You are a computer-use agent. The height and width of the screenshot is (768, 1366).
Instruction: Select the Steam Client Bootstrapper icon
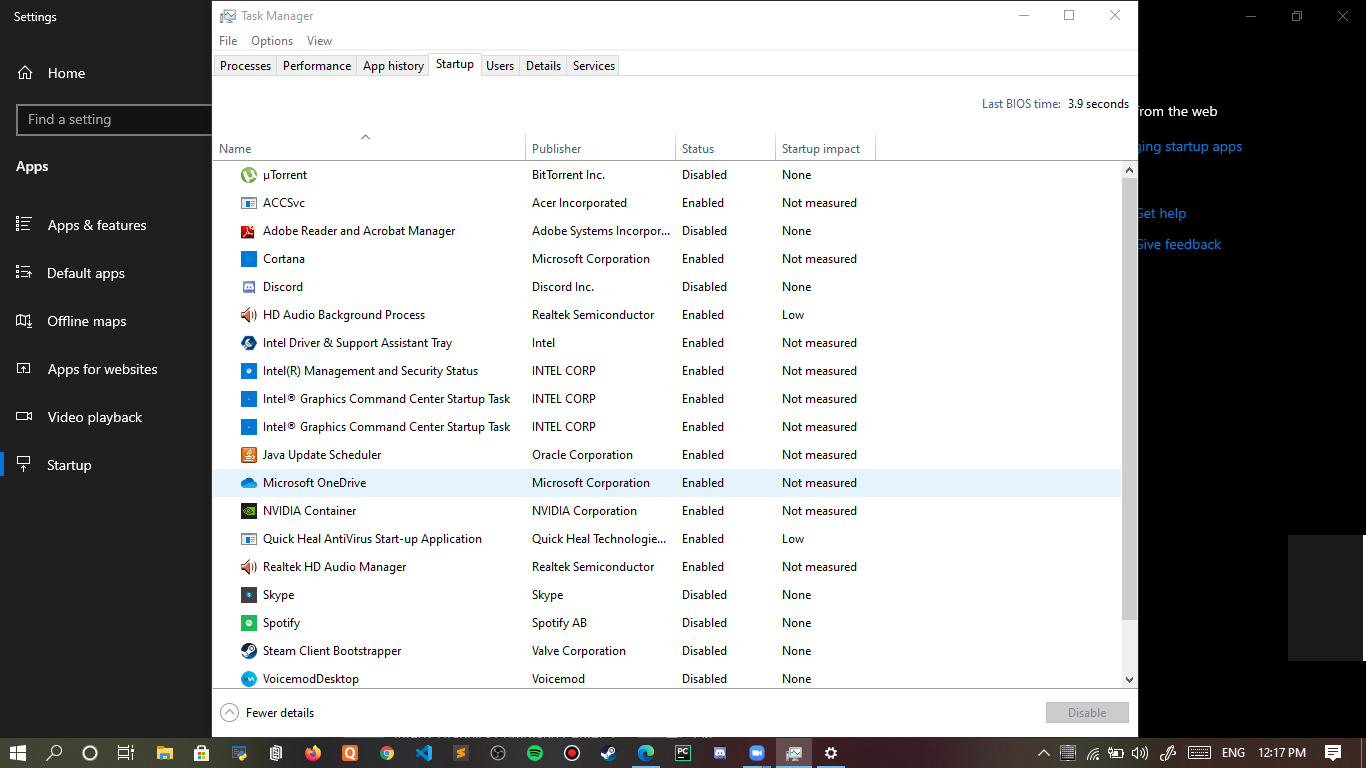249,651
